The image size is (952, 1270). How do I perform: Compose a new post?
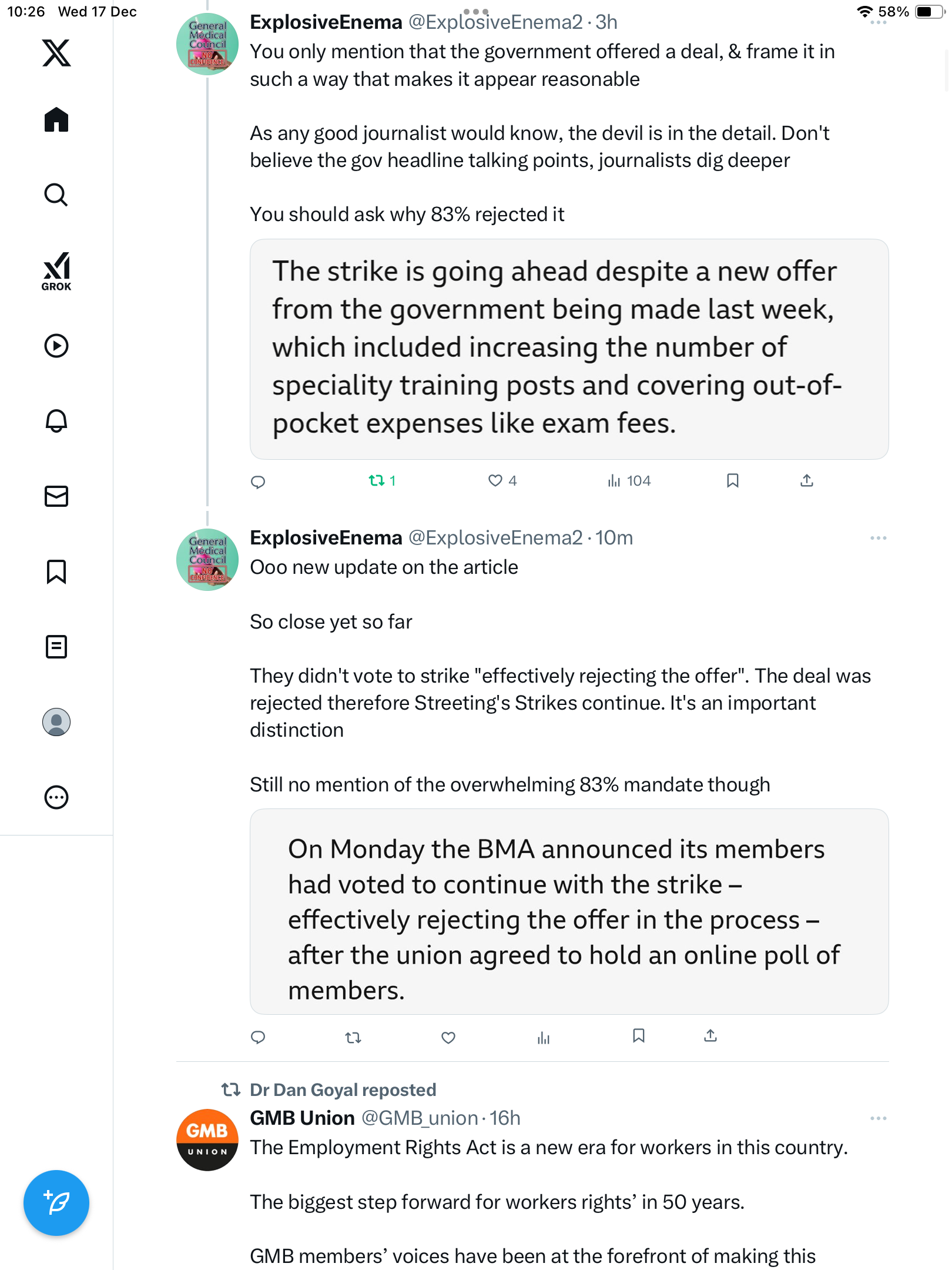56,1203
